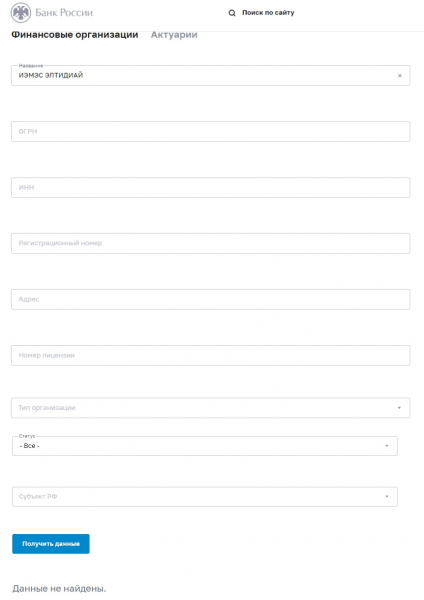Click the Статус field showing - Все -
Screen dimensions: 424x600
point(205,446)
